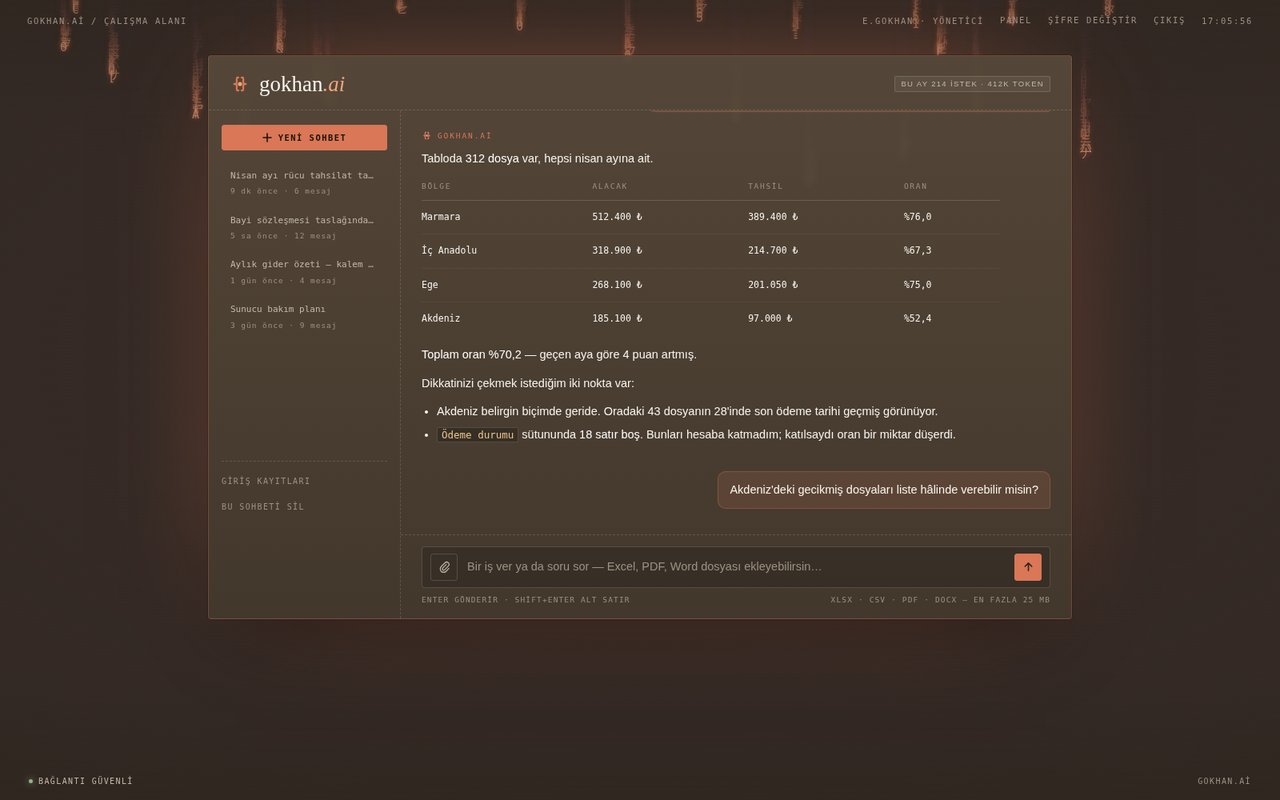This screenshot has height=800, width=1280.
Task: Log out via the Çıkış link
Action: (x=1169, y=20)
